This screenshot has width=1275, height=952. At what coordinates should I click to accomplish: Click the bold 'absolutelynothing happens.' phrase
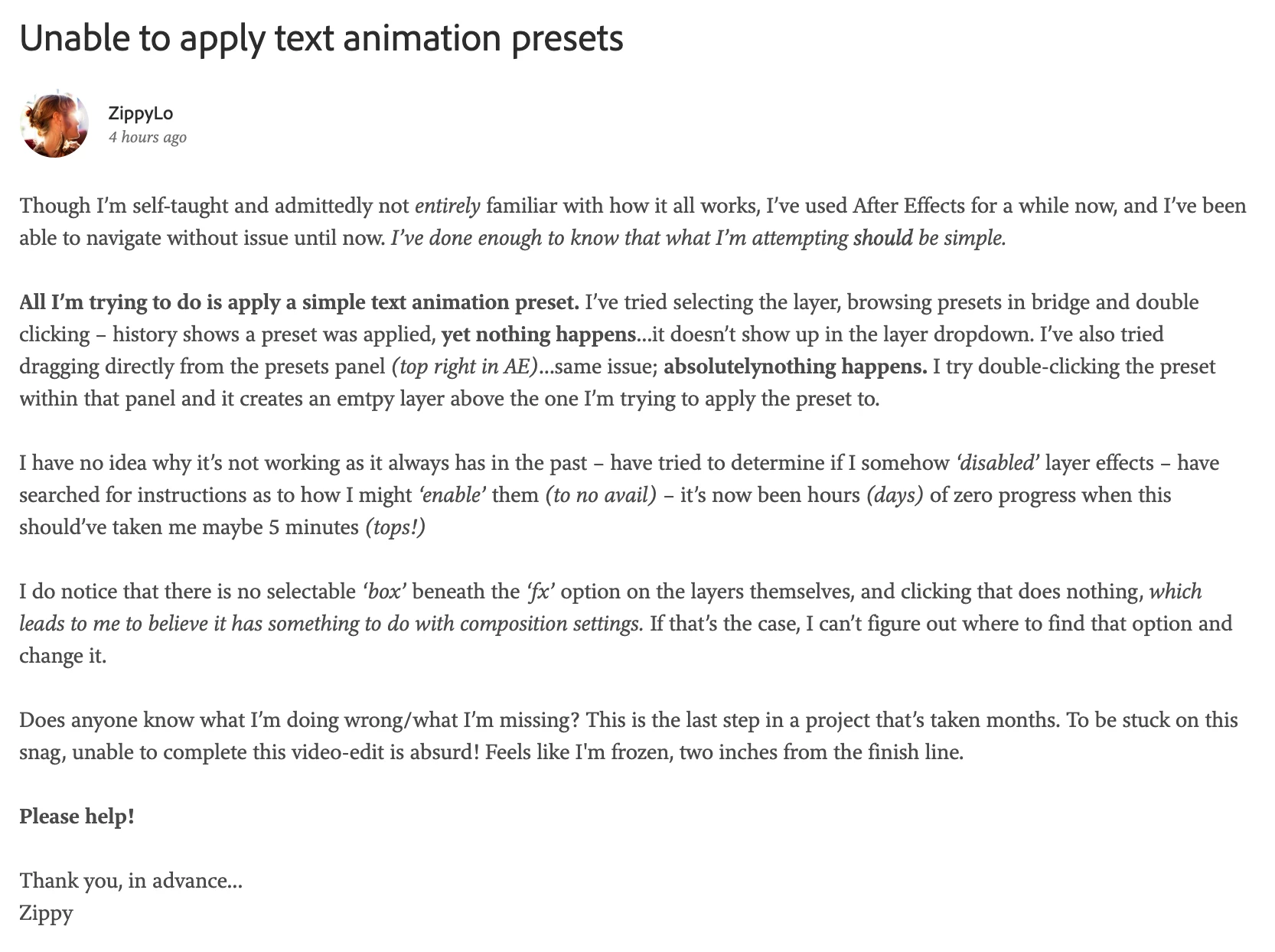point(795,367)
